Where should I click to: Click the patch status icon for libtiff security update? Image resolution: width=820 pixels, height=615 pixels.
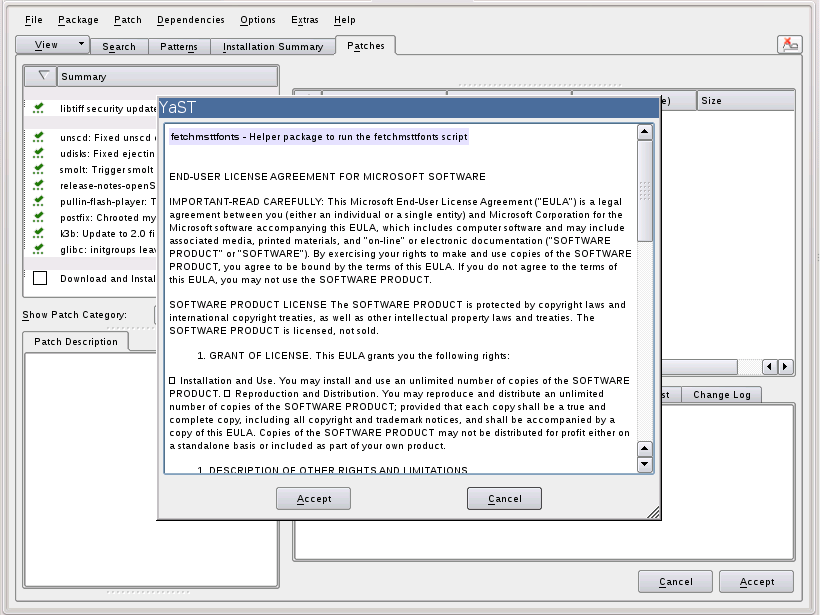(x=38, y=108)
